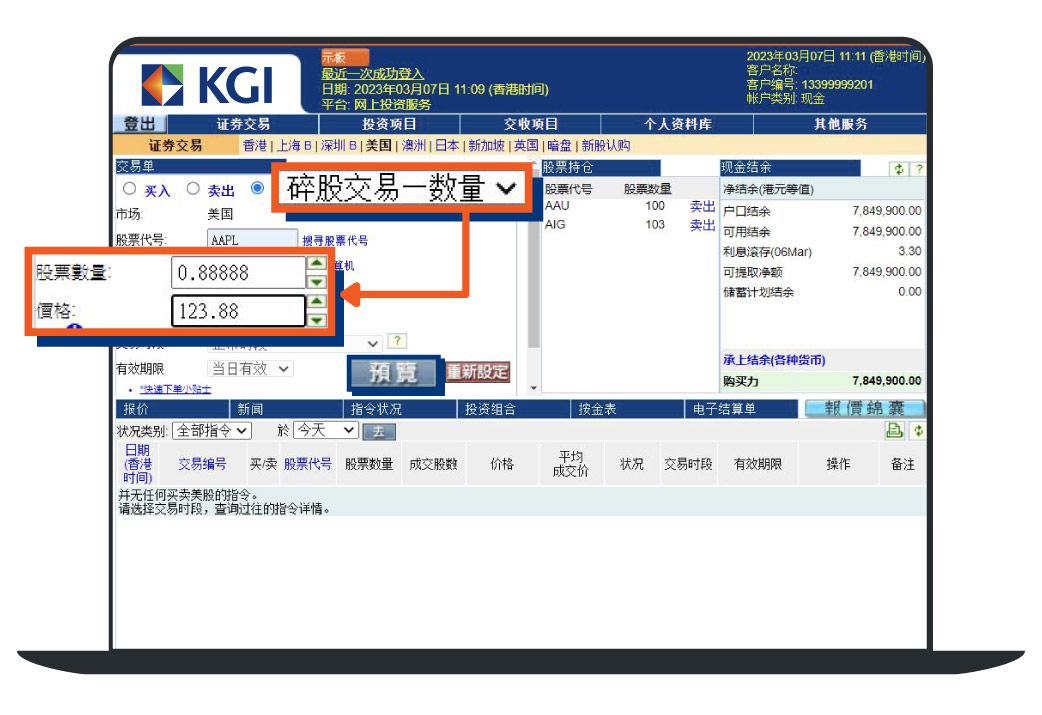Raise the price using the up arrow
1042x715 pixels.
[x=317, y=302]
